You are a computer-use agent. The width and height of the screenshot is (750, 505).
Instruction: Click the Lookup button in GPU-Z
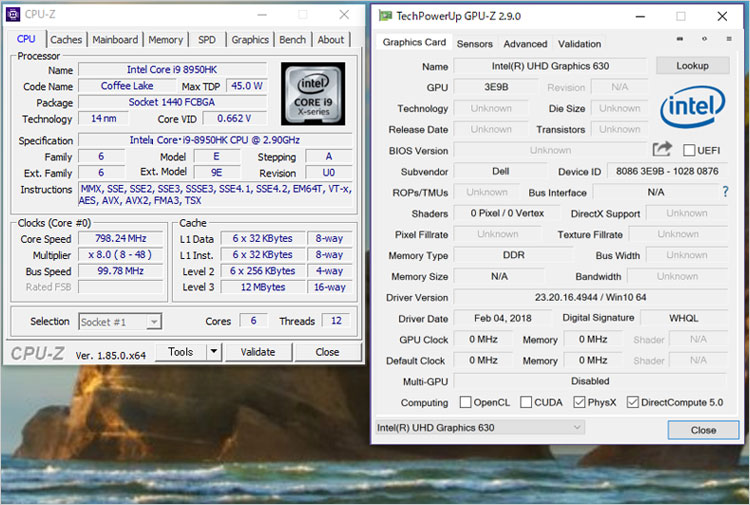692,66
